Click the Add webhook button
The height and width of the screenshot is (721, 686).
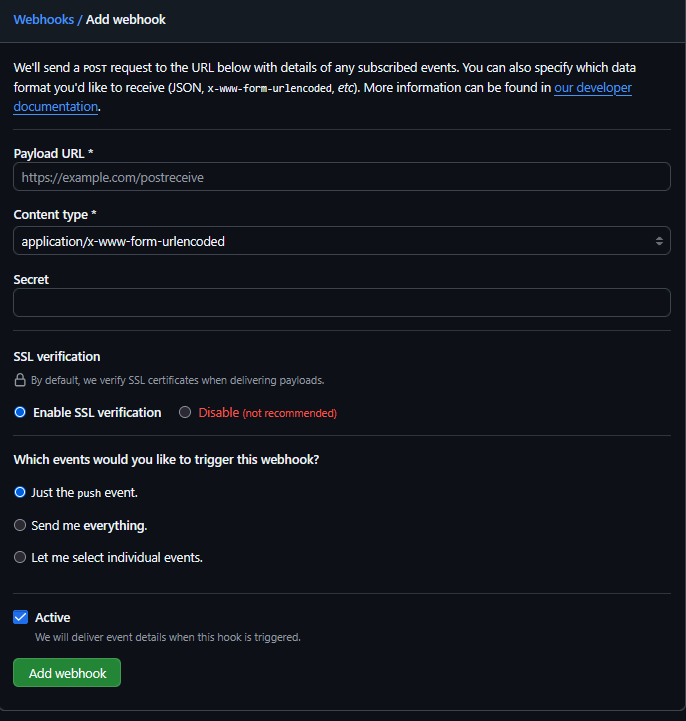67,673
